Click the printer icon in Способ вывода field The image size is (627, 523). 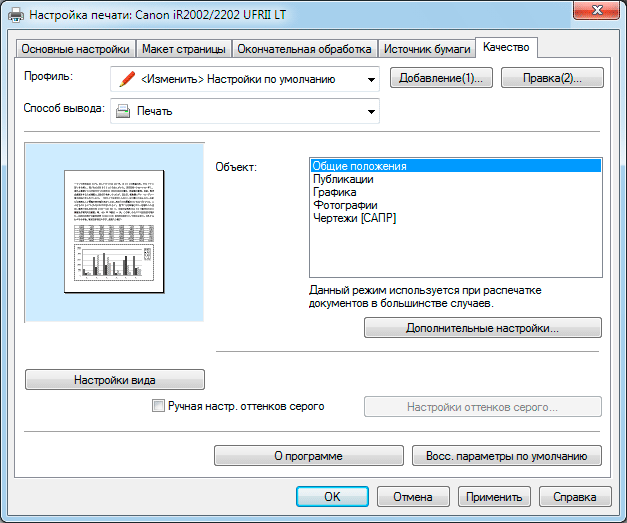click(123, 111)
